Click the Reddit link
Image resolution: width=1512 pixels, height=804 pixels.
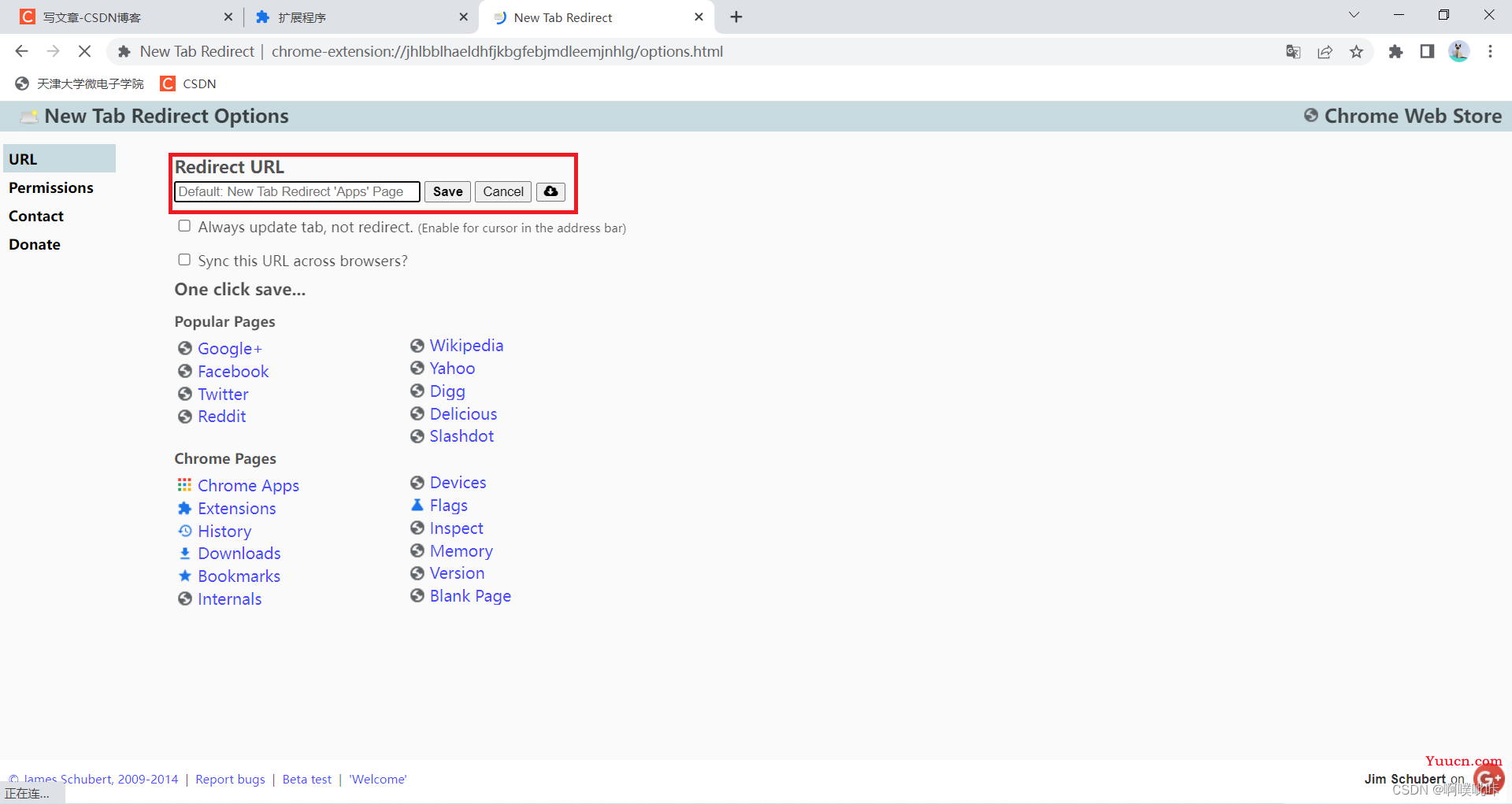coord(222,416)
